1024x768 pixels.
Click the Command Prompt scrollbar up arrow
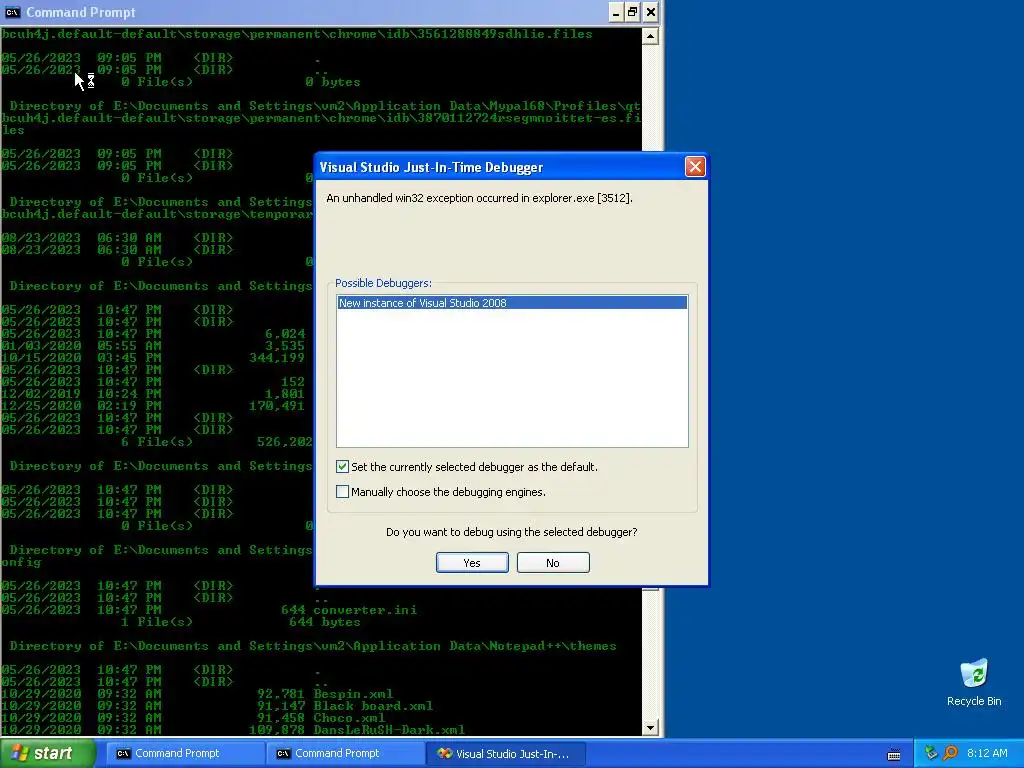(x=650, y=36)
